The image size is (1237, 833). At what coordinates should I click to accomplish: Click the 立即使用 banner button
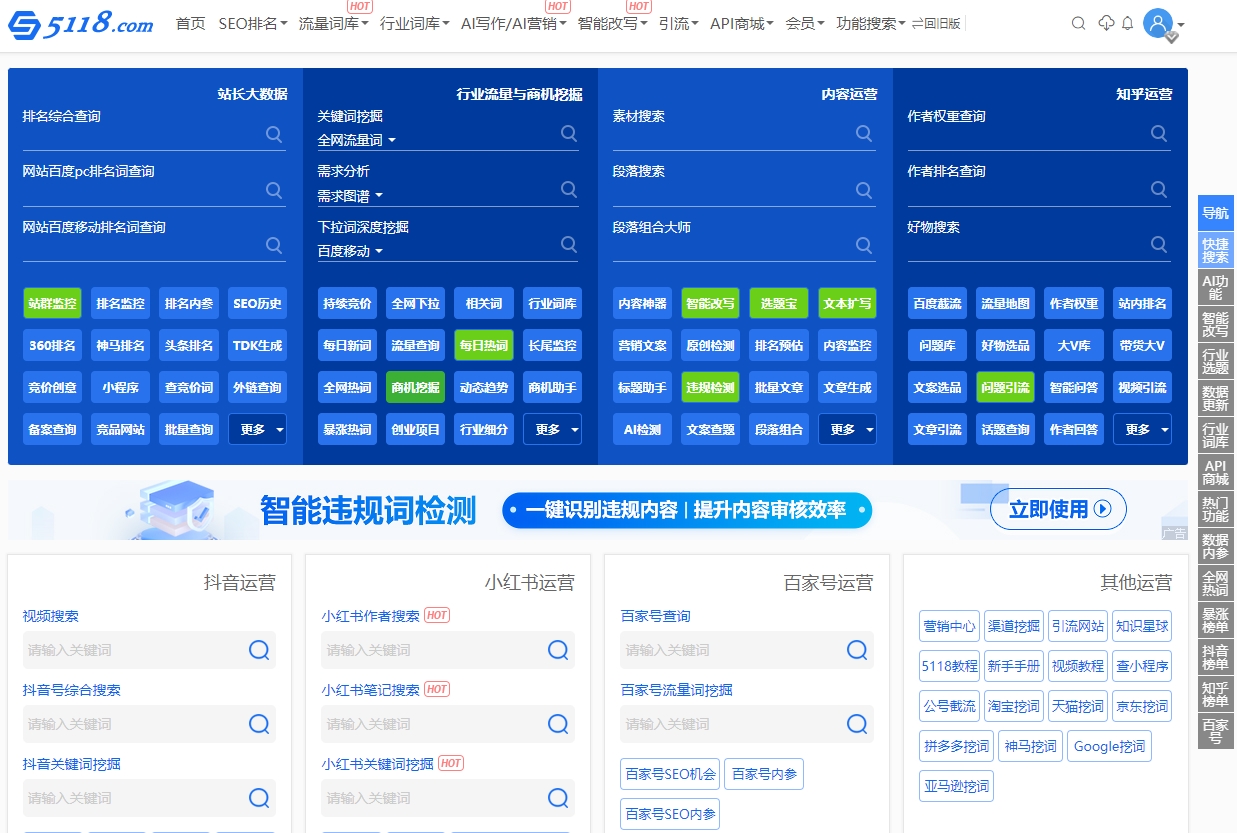(x=1056, y=509)
